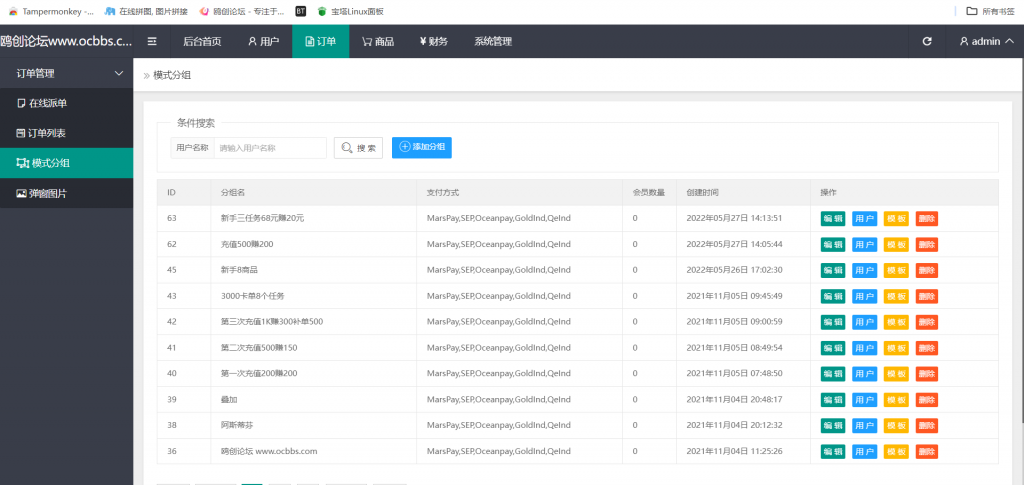Open 用户 for group ID 41
Screen dimensions: 1024x485
pyautogui.click(x=865, y=348)
